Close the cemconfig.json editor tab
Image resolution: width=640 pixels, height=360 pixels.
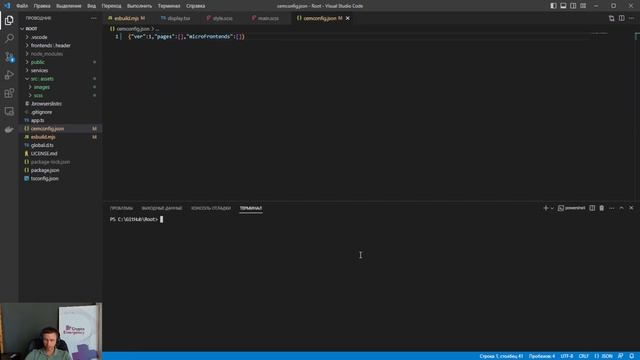coord(348,18)
